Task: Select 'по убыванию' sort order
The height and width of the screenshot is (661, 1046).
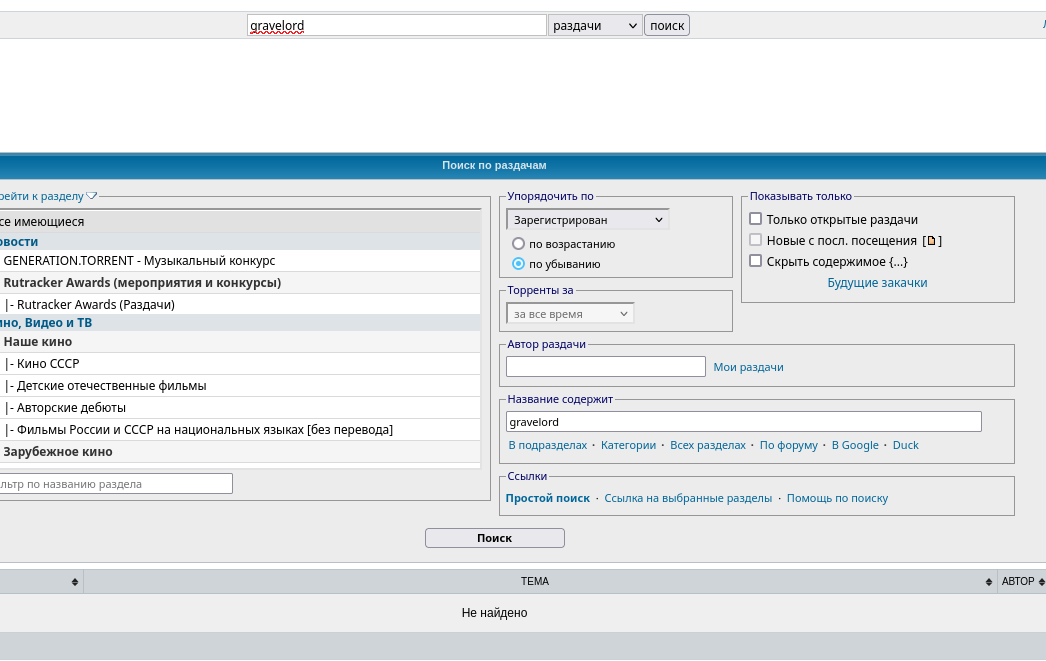Action: 518,263
